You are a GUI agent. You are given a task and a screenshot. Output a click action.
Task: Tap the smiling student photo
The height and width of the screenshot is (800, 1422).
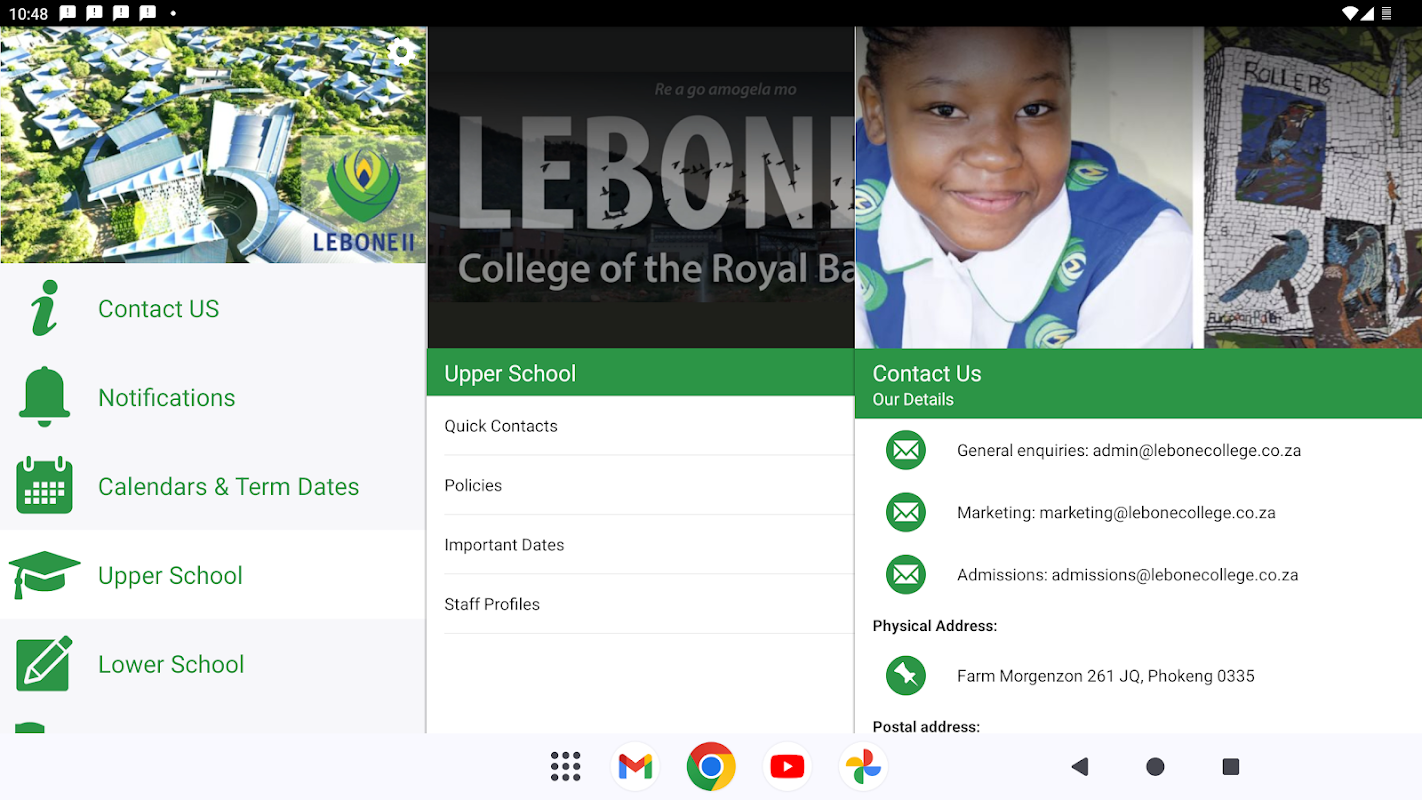click(x=1024, y=187)
